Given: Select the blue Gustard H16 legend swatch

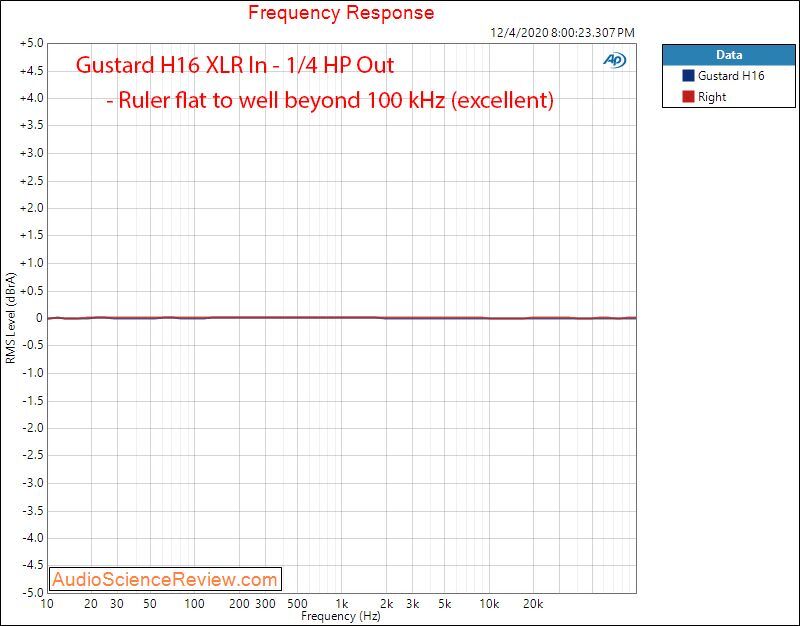Looking at the screenshot, I should 688,76.
